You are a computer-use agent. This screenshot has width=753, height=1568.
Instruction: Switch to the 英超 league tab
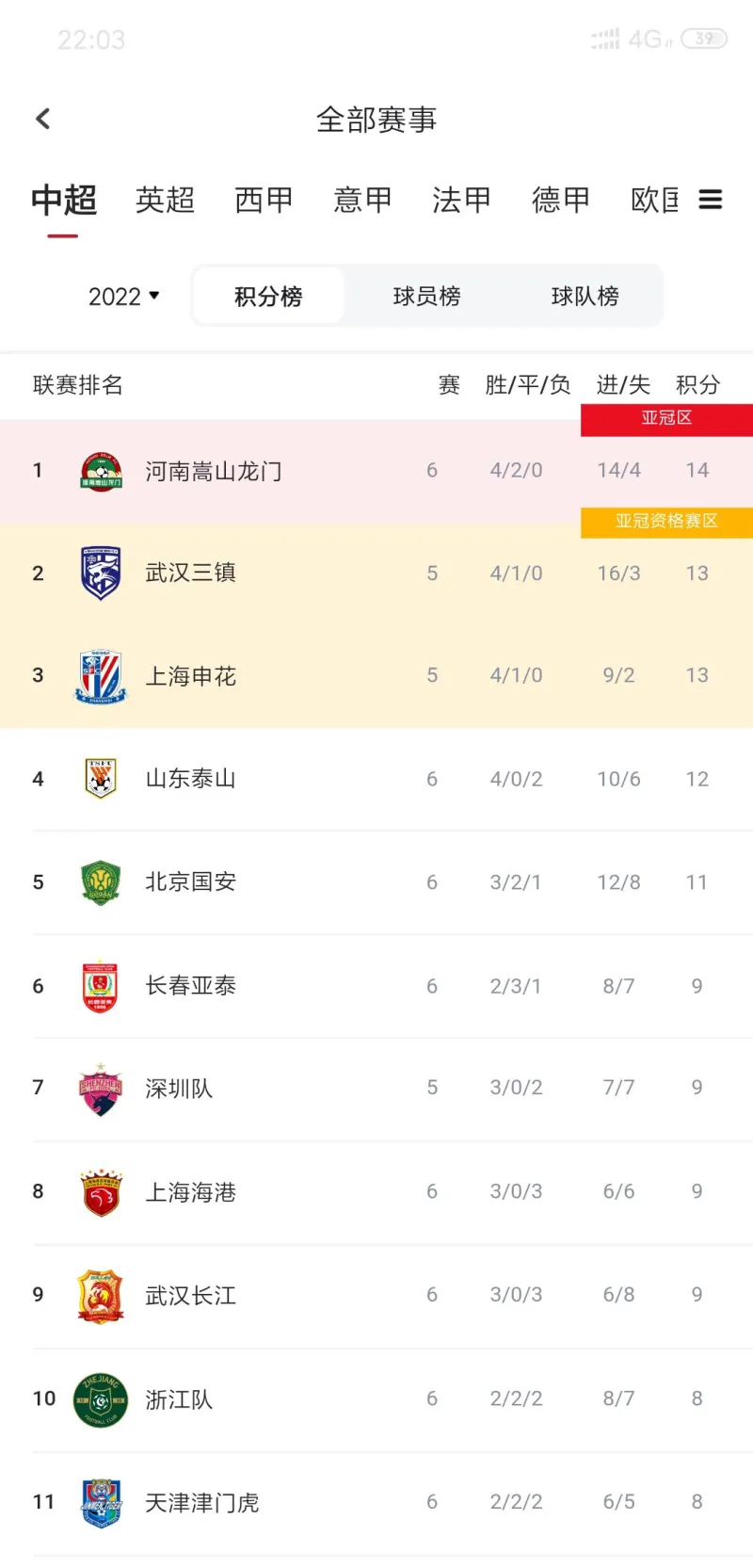pos(165,200)
